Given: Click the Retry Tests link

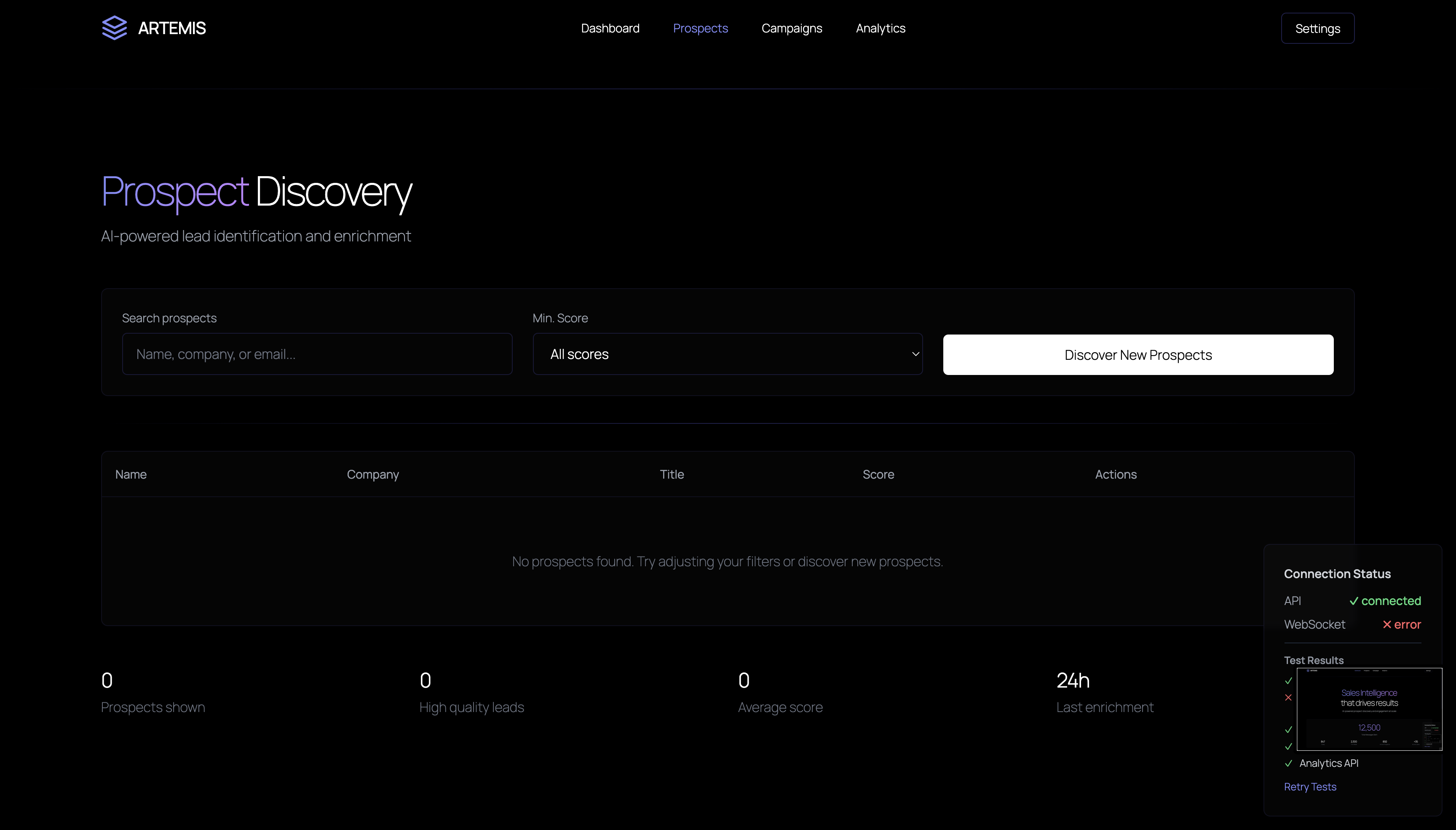Looking at the screenshot, I should tap(1309, 787).
